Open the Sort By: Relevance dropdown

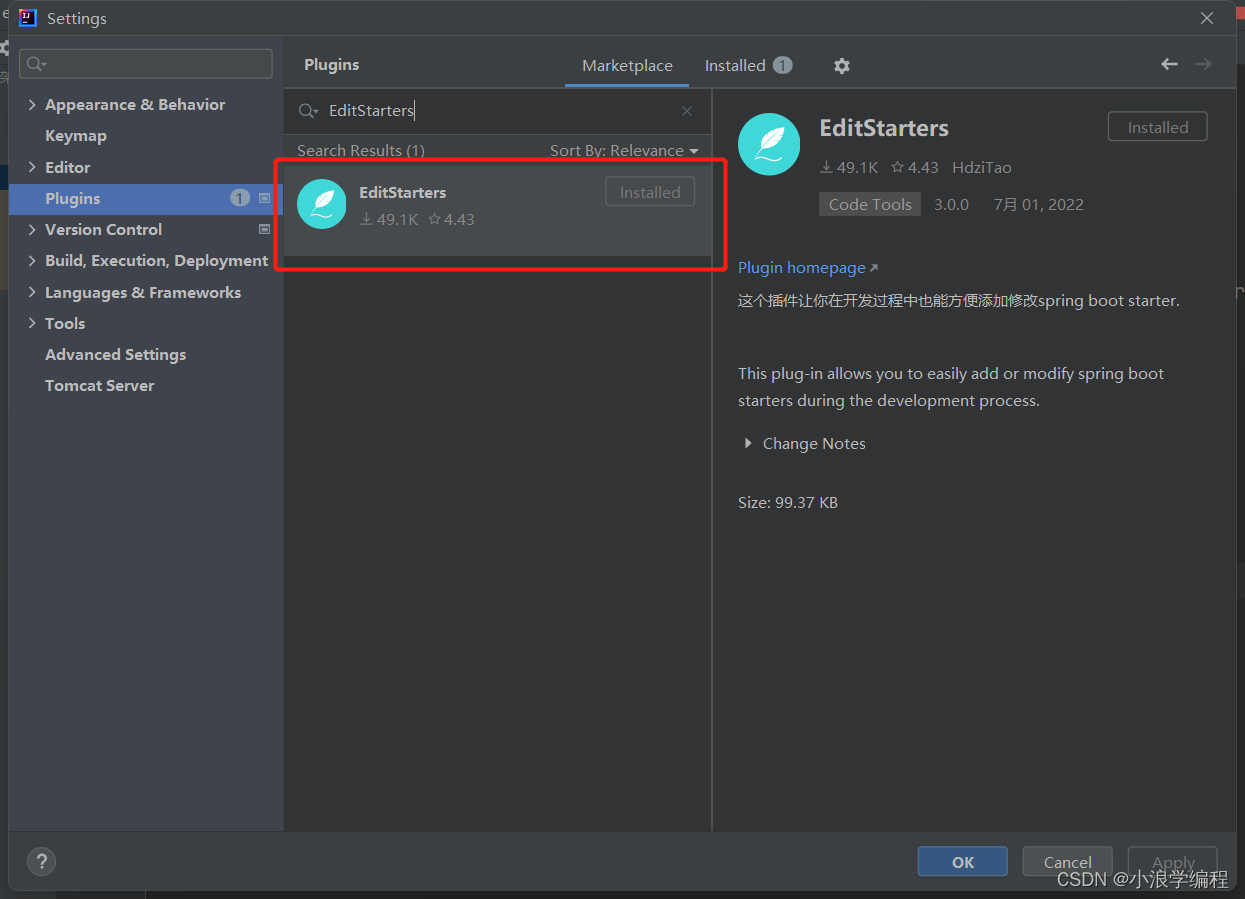pyautogui.click(x=624, y=151)
